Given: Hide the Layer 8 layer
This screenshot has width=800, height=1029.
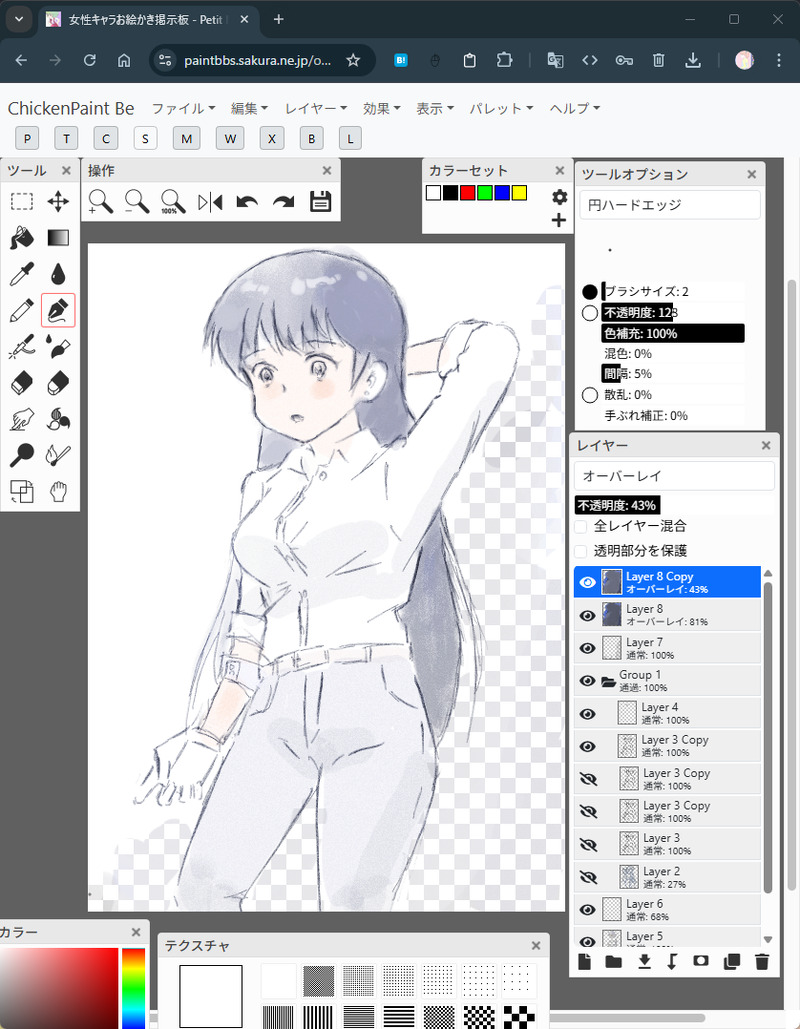Looking at the screenshot, I should 587,615.
